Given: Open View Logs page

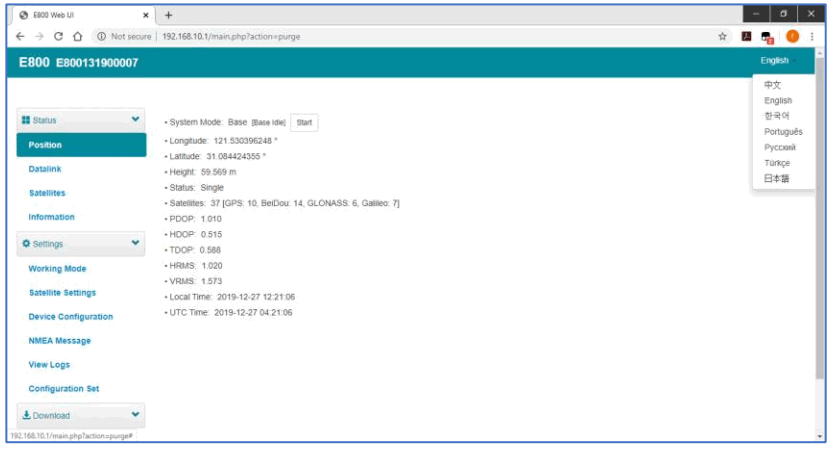Looking at the screenshot, I should click(x=49, y=364).
